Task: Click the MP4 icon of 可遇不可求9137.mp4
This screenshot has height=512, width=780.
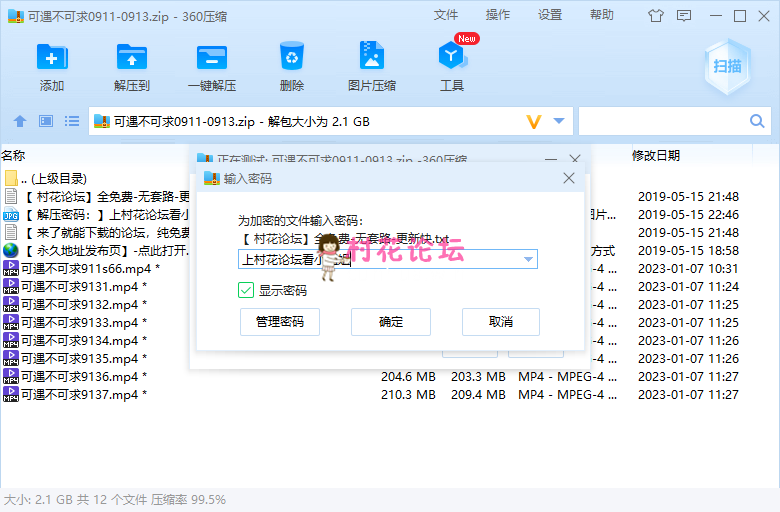Action: [10, 395]
